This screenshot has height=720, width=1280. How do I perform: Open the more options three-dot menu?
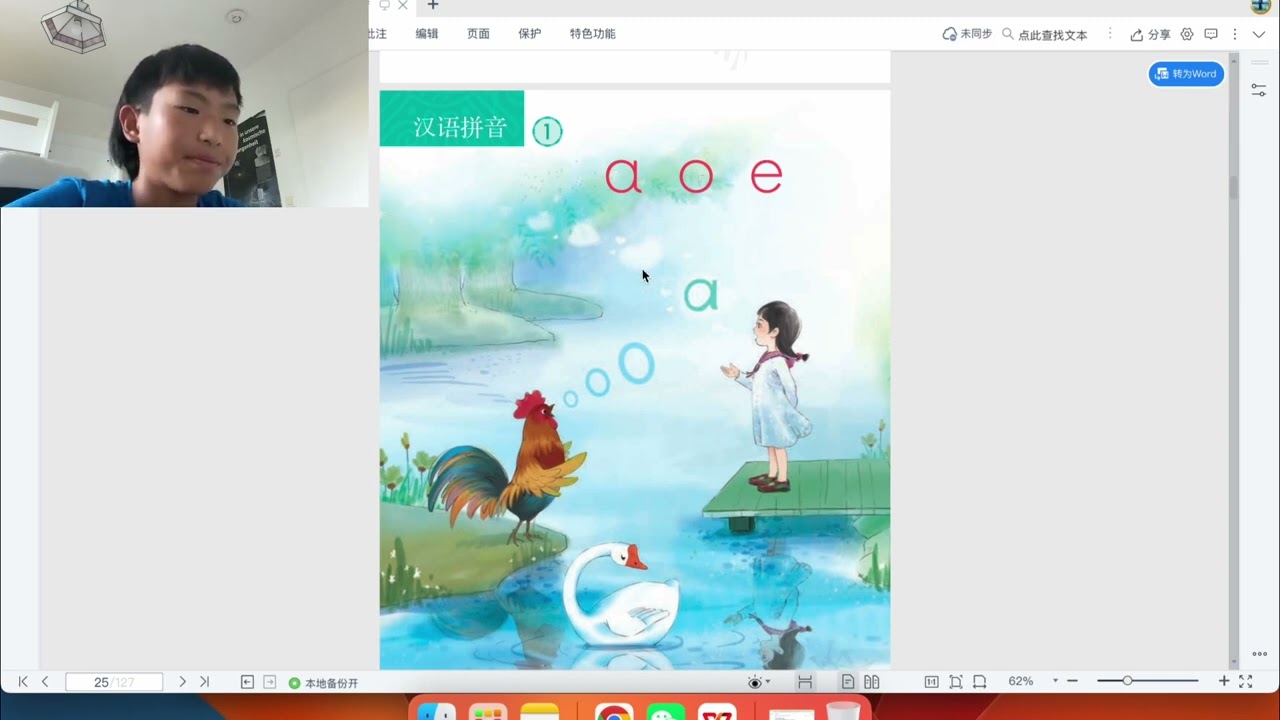(1235, 34)
